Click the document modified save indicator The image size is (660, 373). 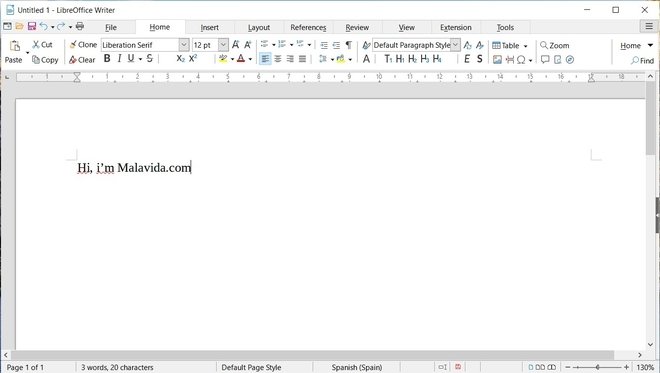click(458, 367)
